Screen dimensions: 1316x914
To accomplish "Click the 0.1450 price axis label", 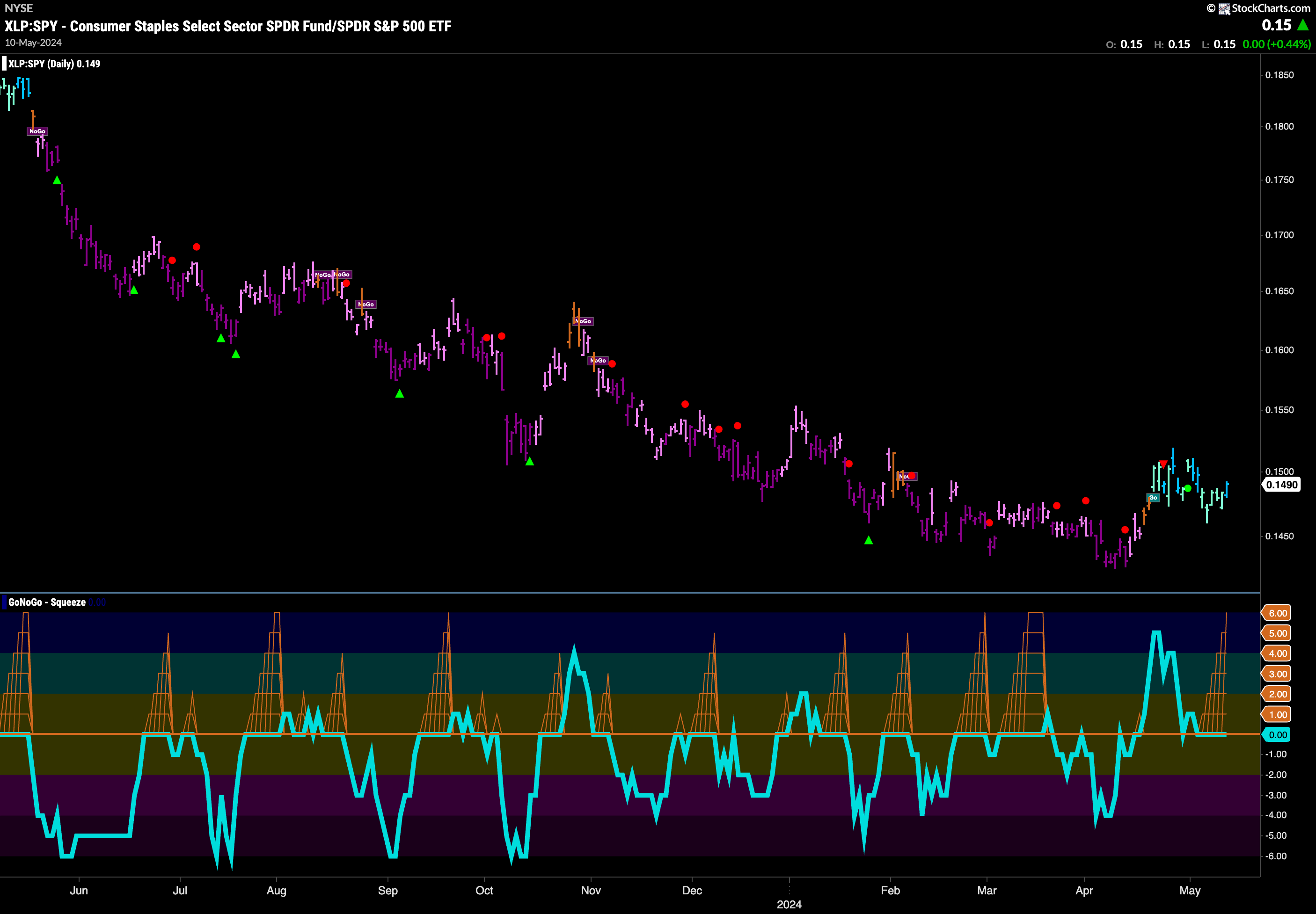I will (1279, 536).
